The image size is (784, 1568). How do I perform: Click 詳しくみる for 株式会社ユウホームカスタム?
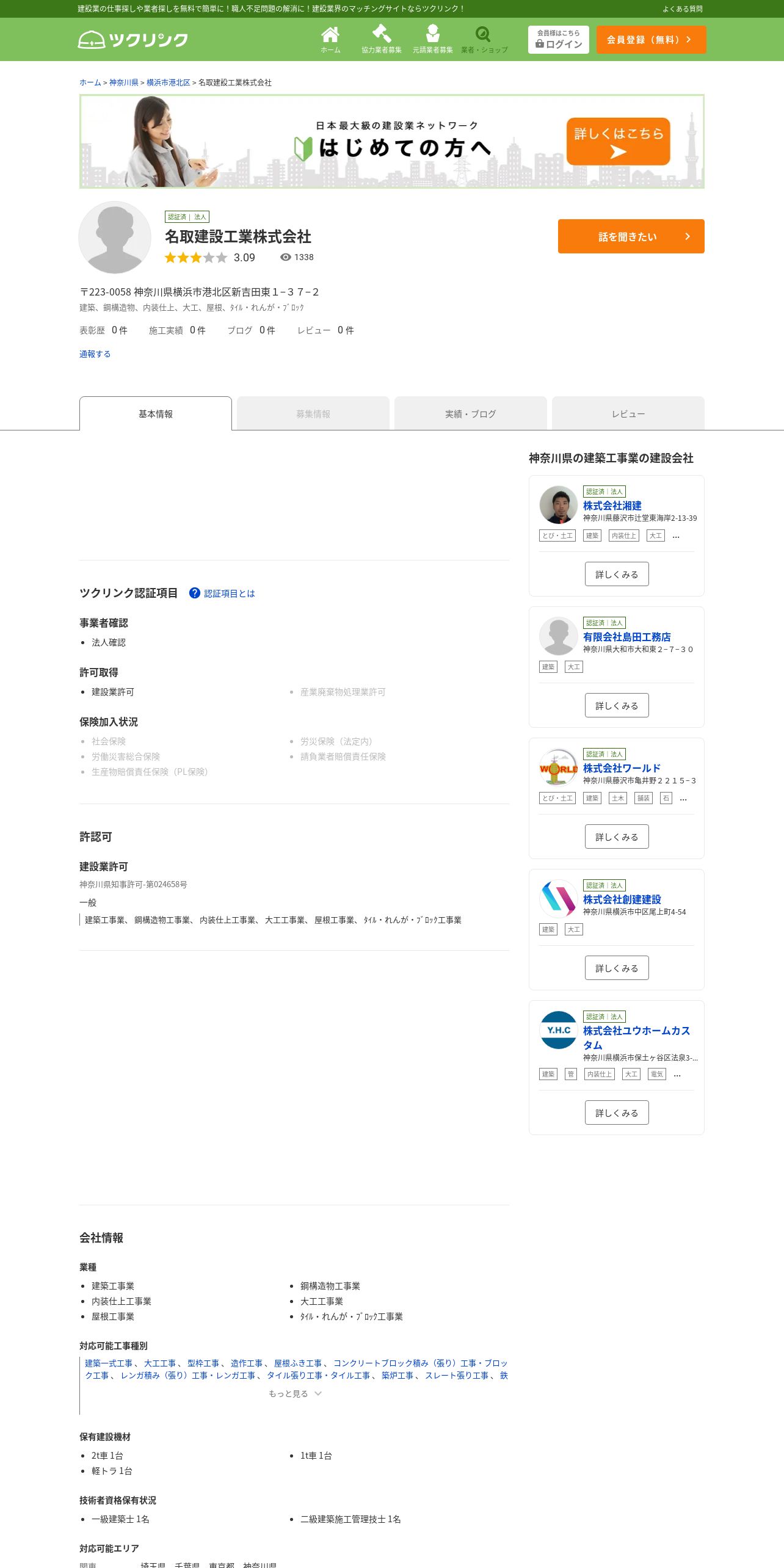click(x=617, y=1112)
